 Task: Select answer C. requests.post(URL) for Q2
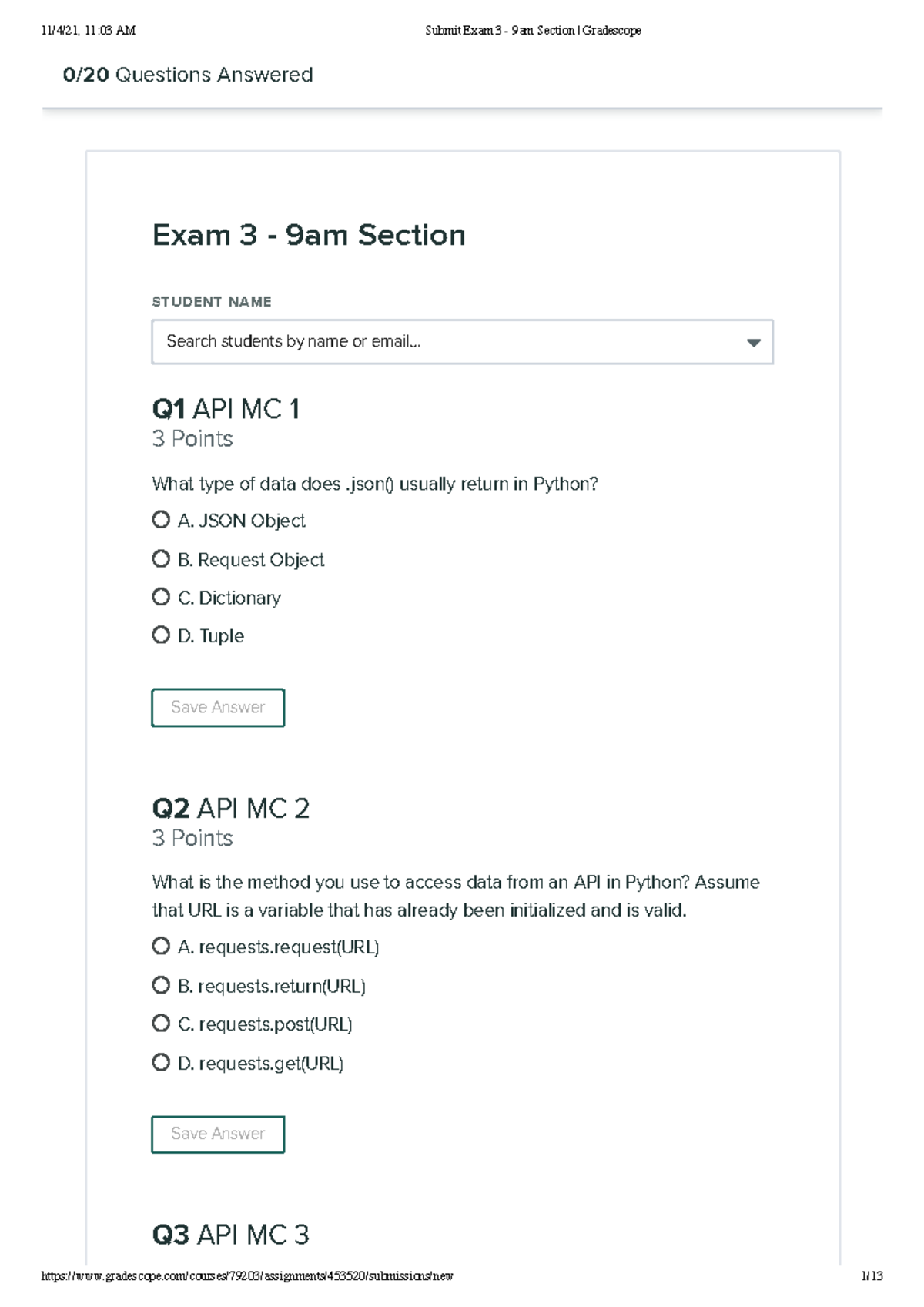tap(161, 1024)
